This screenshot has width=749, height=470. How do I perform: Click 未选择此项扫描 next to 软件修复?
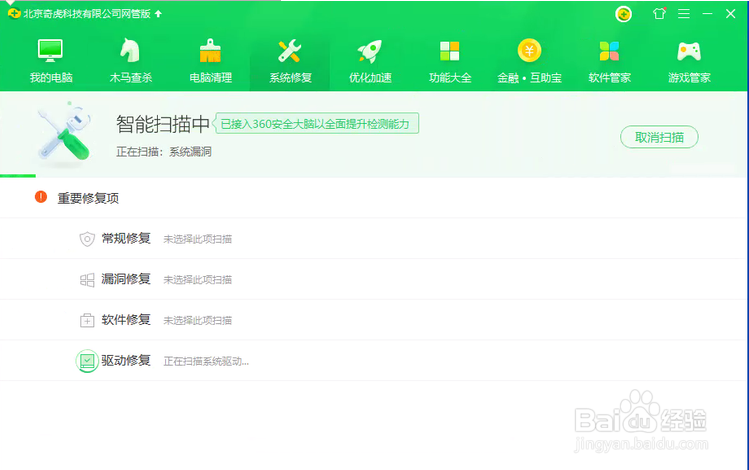pos(198,320)
